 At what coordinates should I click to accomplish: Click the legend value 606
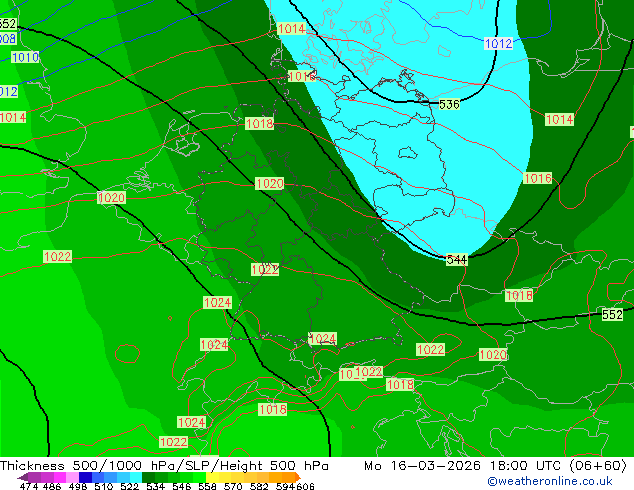304,486
